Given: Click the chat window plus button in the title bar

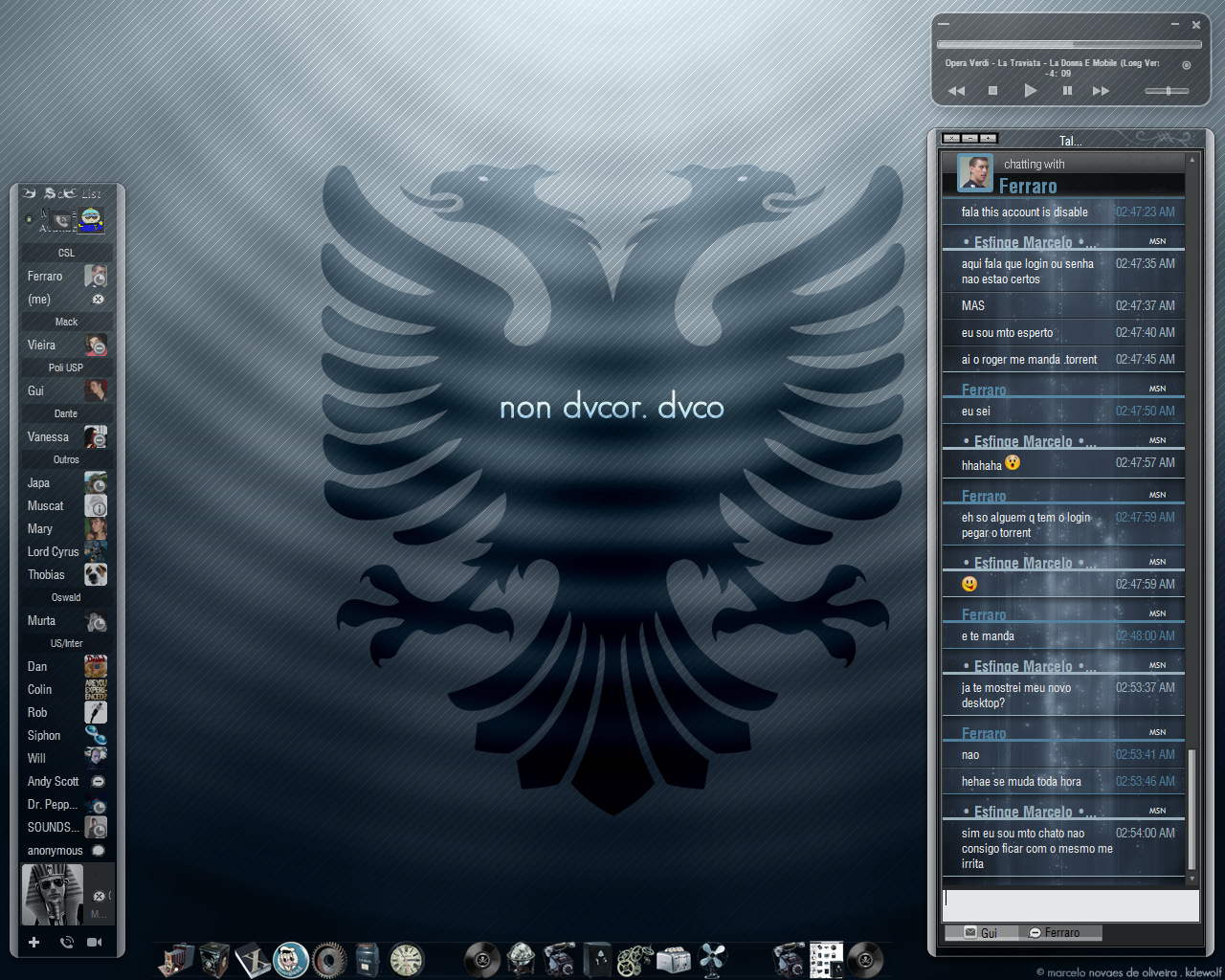Looking at the screenshot, I should tap(989, 139).
